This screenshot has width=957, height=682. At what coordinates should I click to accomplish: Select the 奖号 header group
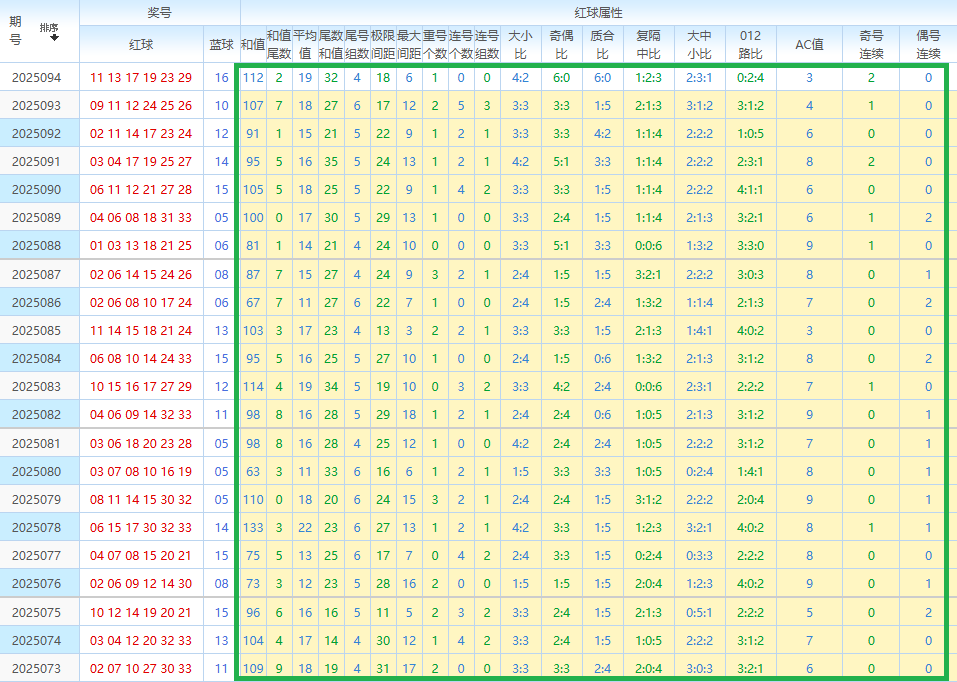click(159, 12)
